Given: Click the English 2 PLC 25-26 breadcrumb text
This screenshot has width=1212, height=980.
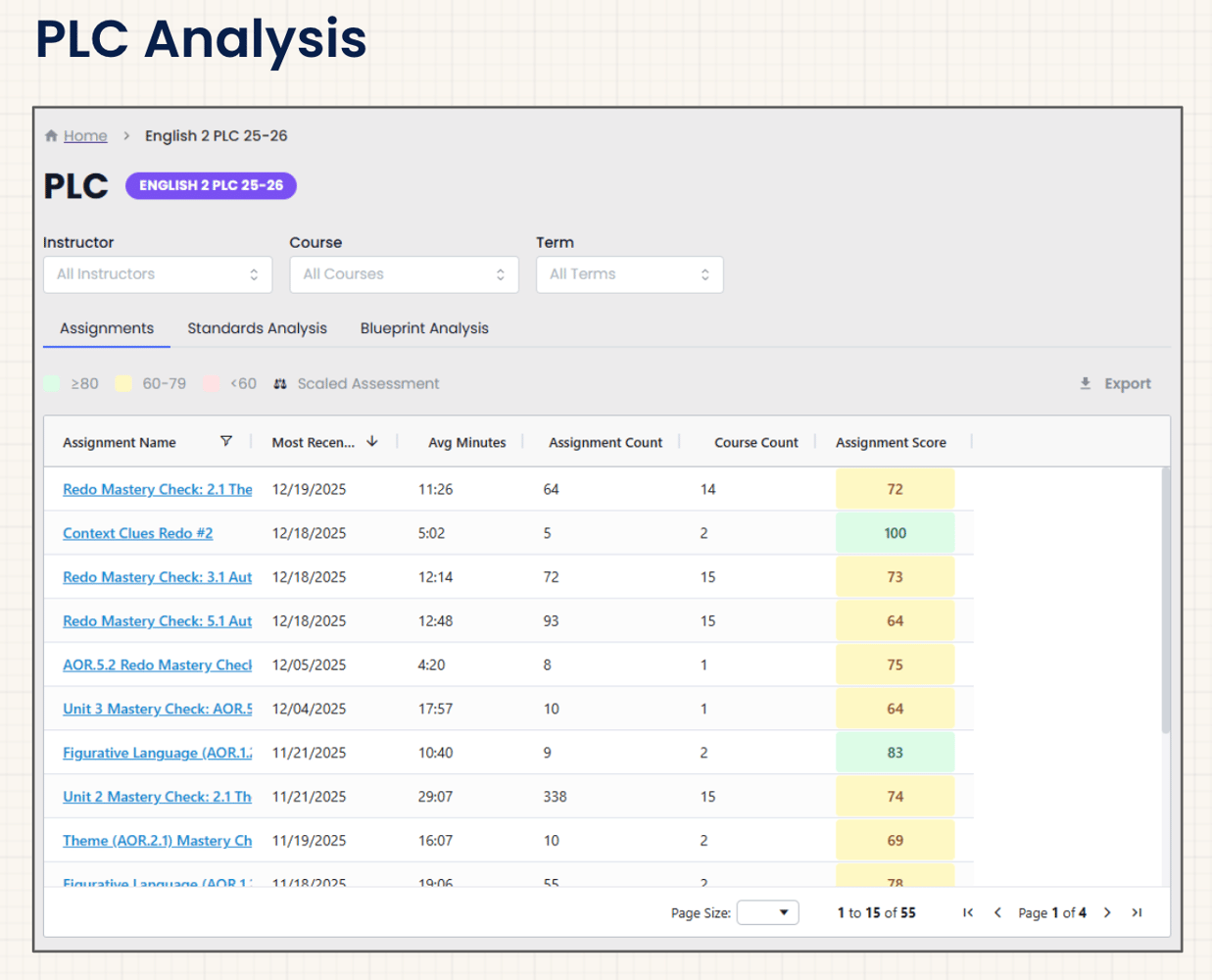Looking at the screenshot, I should click(217, 136).
